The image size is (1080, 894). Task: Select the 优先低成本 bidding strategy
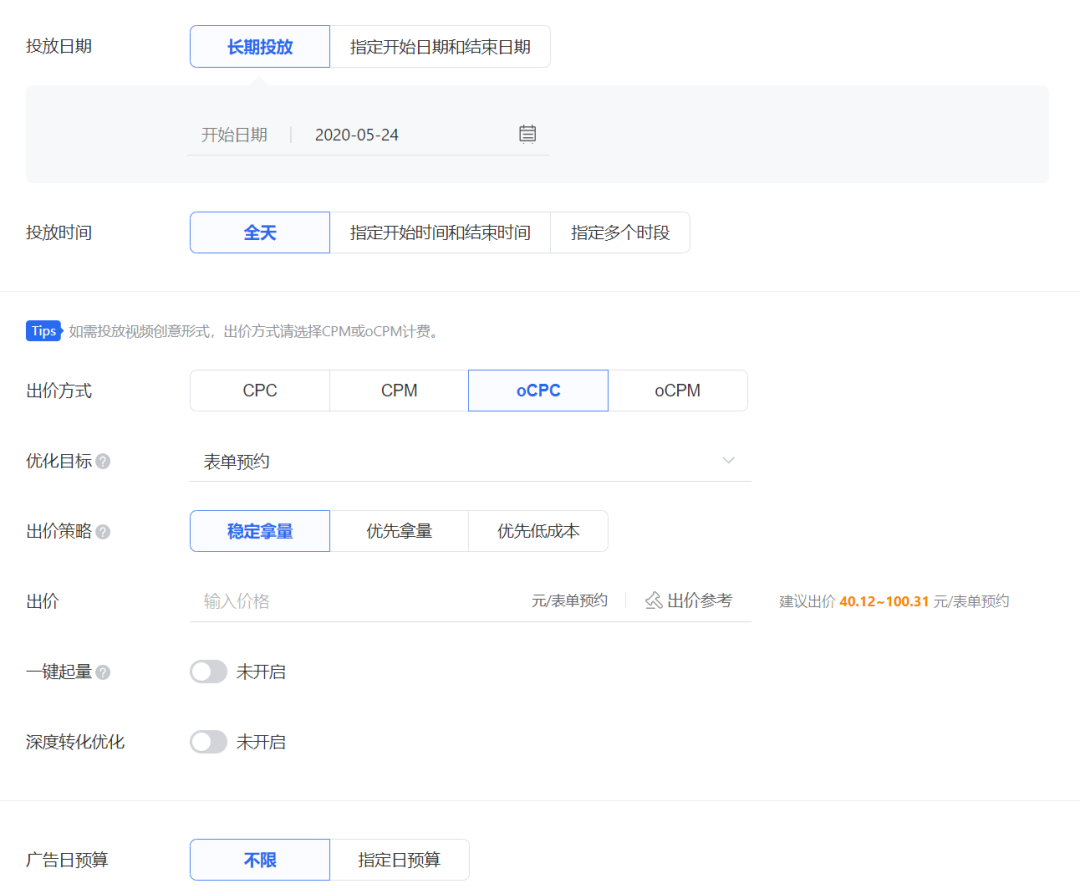coord(538,531)
